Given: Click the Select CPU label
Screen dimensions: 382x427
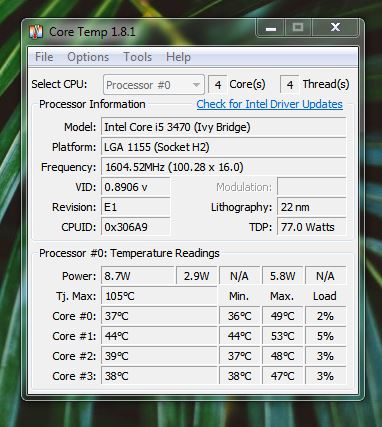Looking at the screenshot, I should coord(59,84).
